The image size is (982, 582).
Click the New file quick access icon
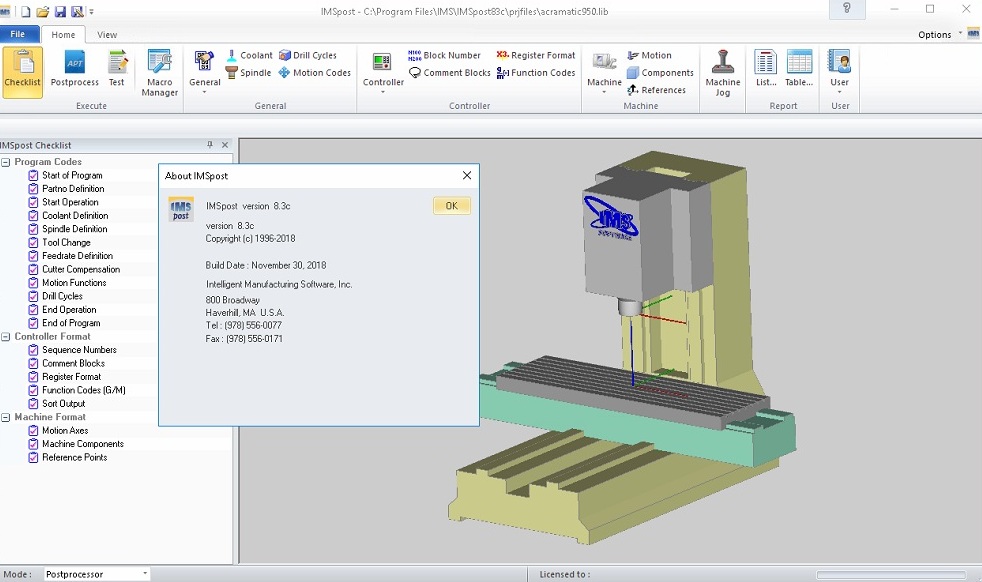point(26,11)
